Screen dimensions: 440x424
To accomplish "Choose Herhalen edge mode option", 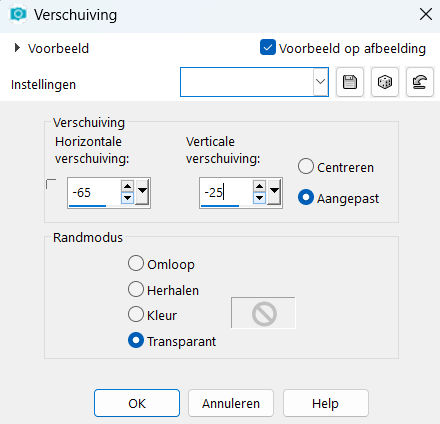I will click(136, 289).
